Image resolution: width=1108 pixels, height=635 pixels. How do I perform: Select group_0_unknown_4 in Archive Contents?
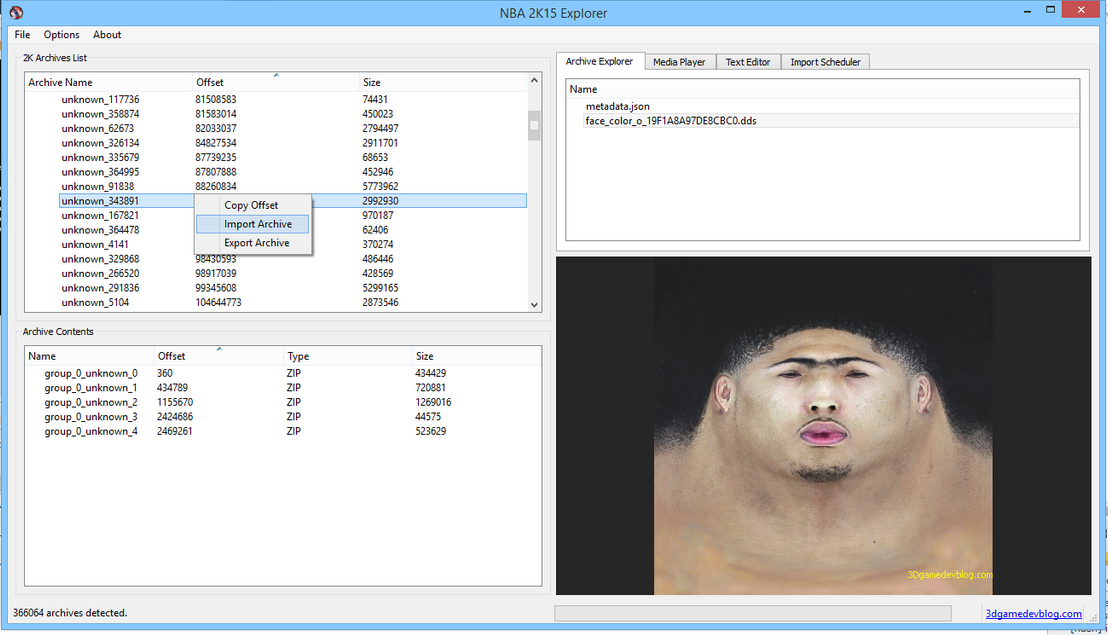(x=91, y=431)
